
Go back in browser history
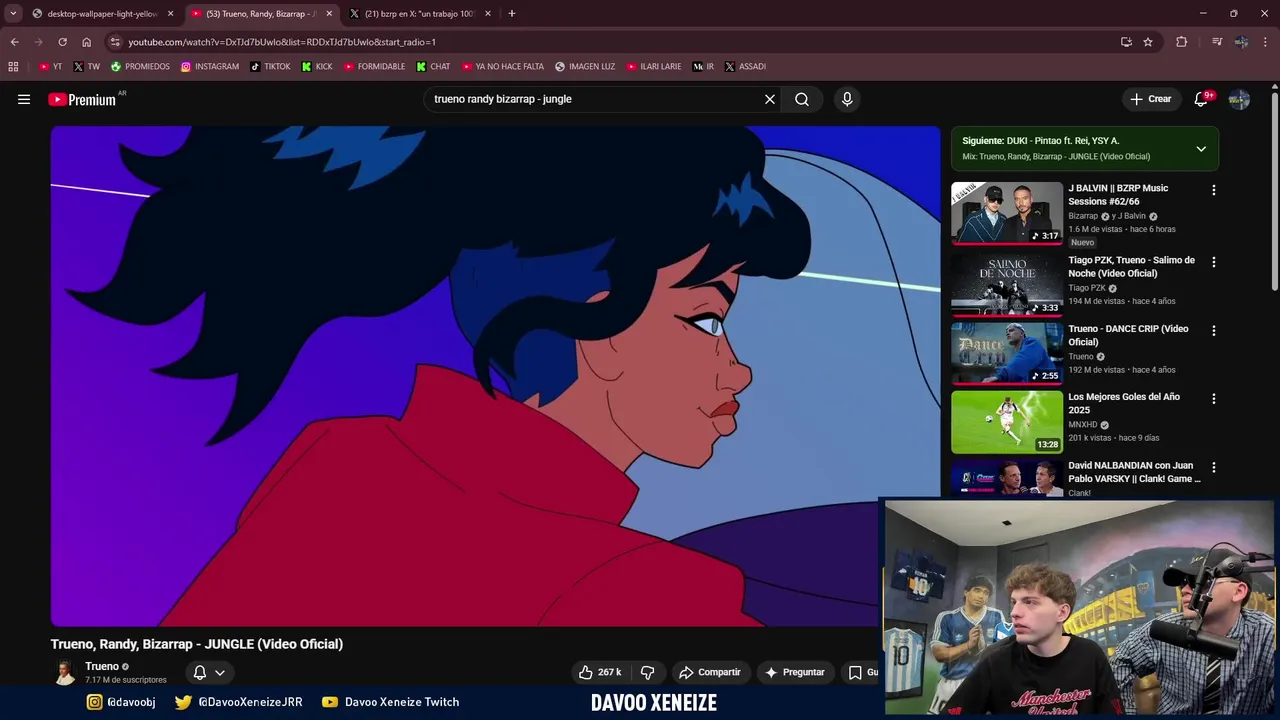click(x=14, y=42)
